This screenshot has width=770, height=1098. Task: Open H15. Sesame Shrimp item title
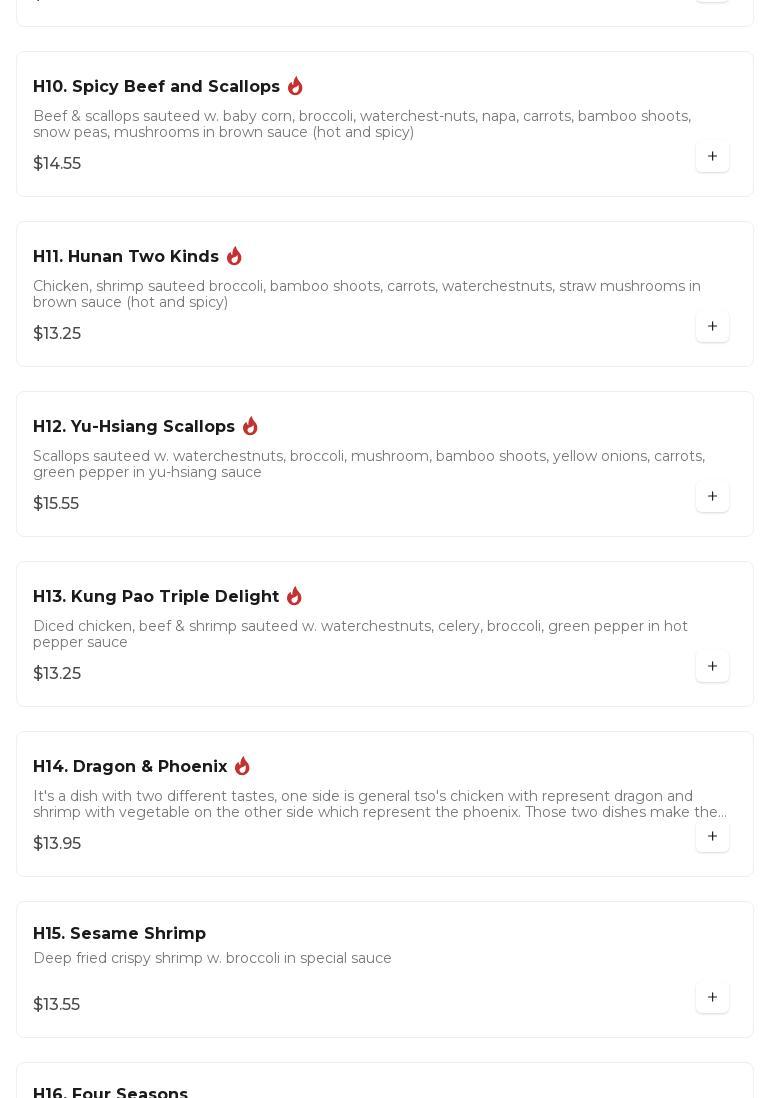click(x=119, y=934)
